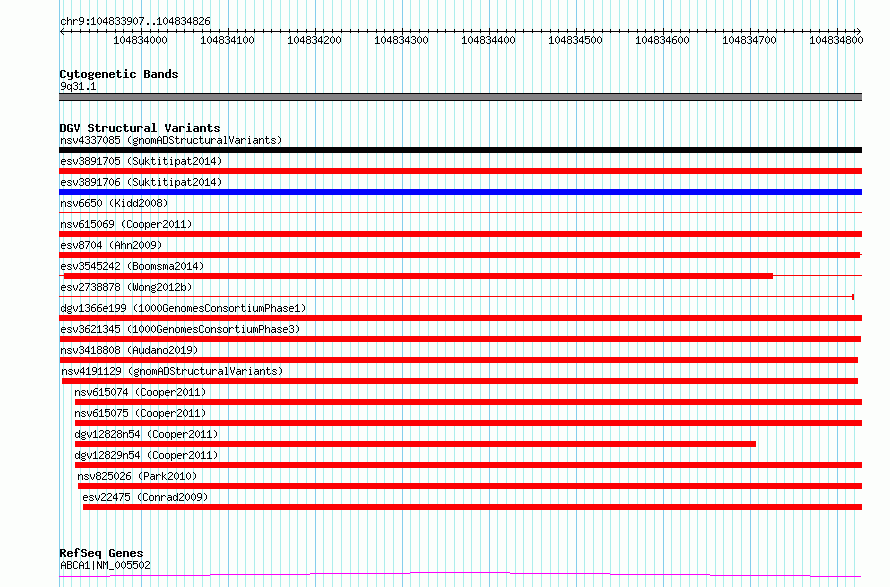Click the red nsv825026 variant bar

tap(470, 486)
